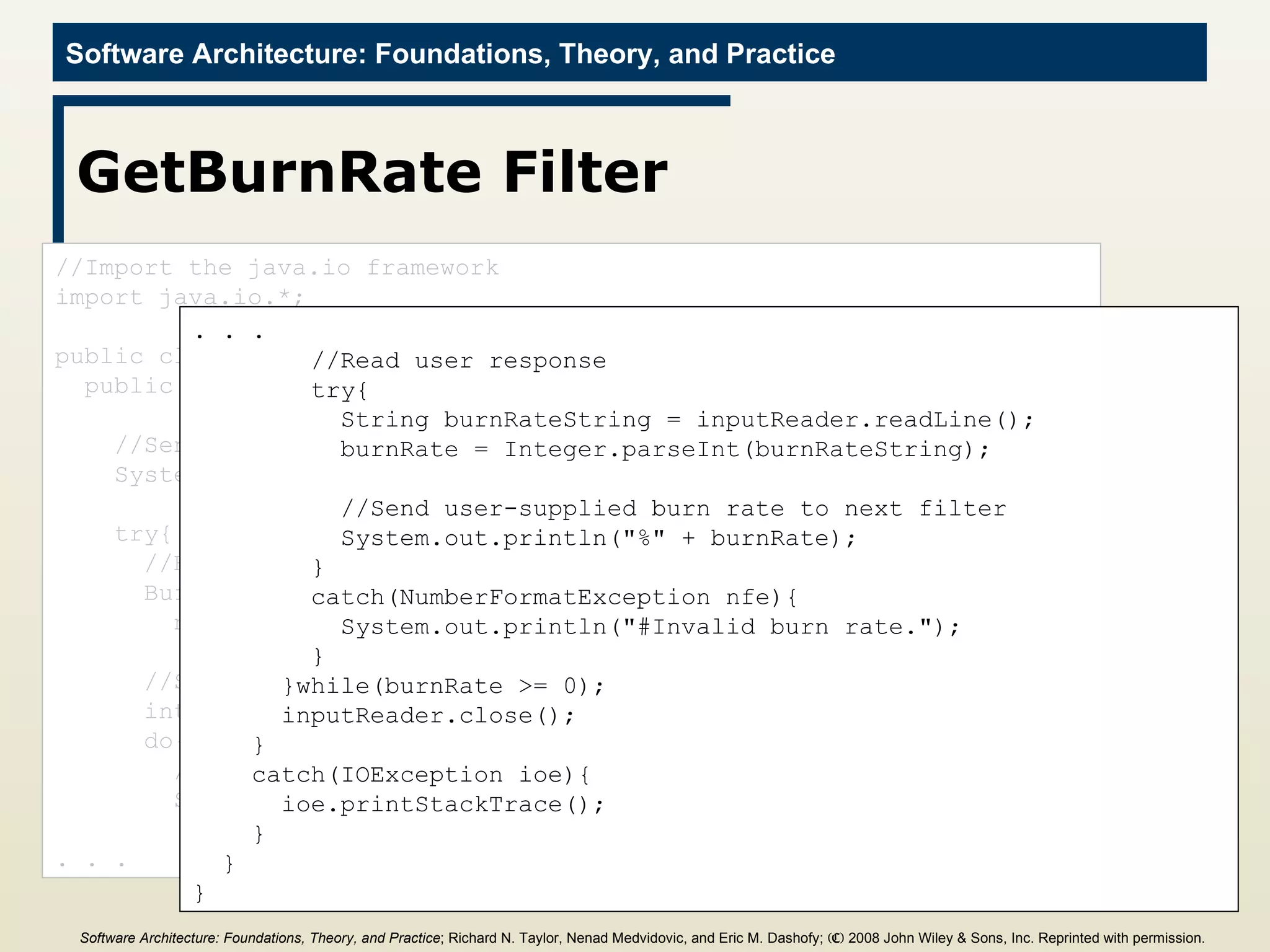Viewport: 1270px width, 952px height.
Task: Click the line 'inputReader.close();'
Action: point(429,716)
